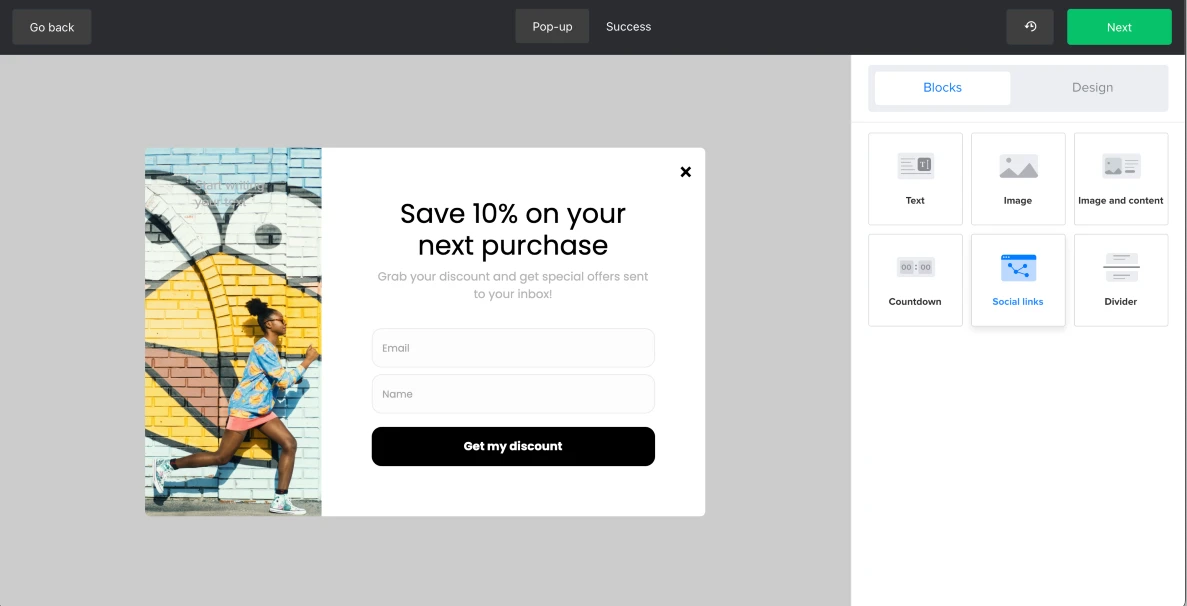Image resolution: width=1187 pixels, height=606 pixels.
Task: Add a Countdown timer block
Action: point(915,280)
